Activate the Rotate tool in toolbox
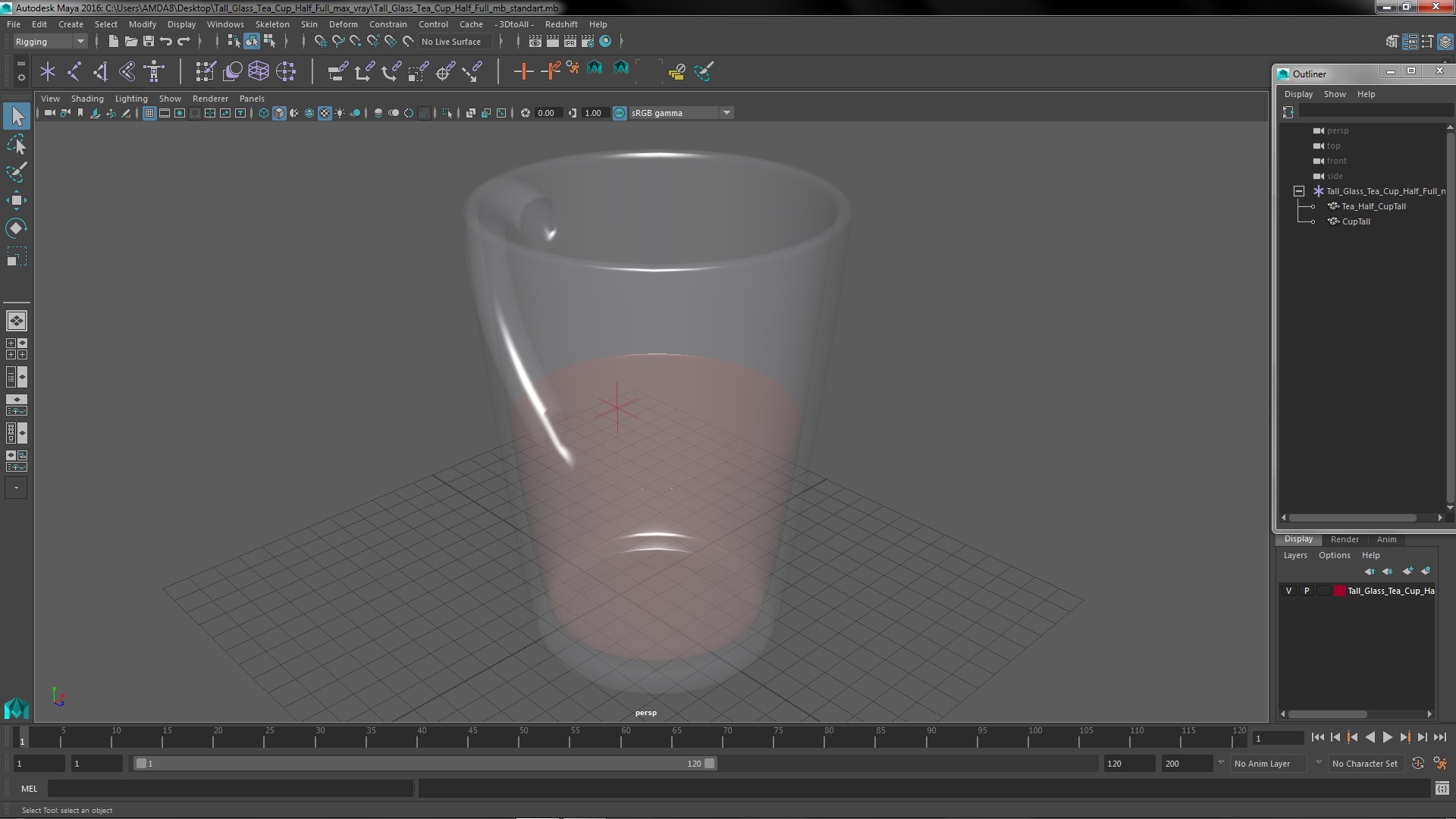Screen dimensions: 1456x819 (x=17, y=228)
